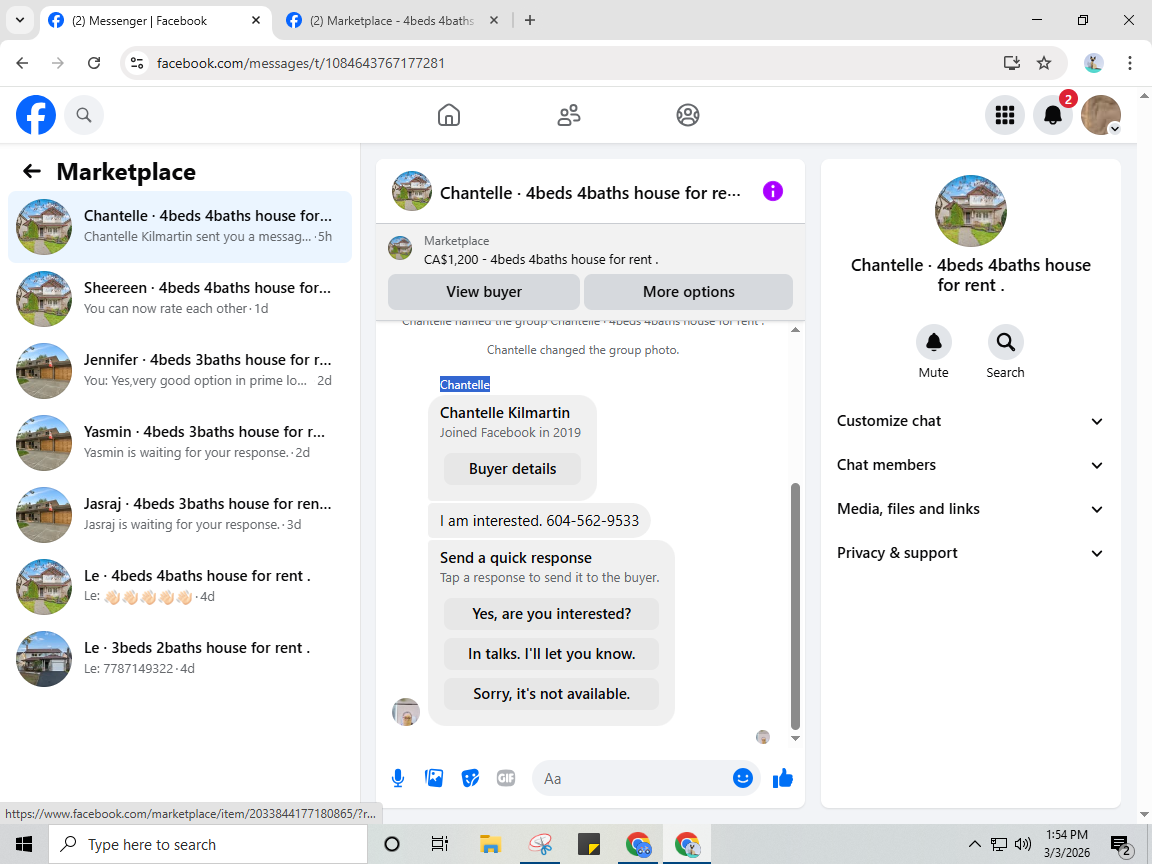Open conversation information purple icon
Image resolution: width=1152 pixels, height=864 pixels.
tap(773, 192)
